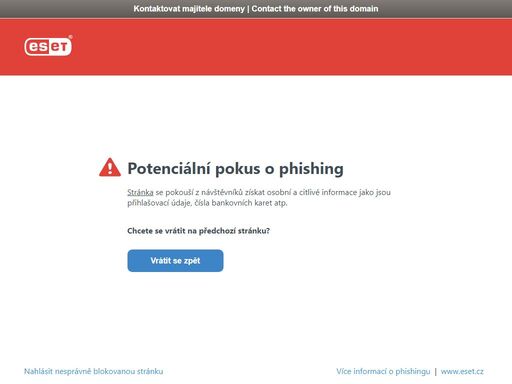Screen dimensions: 512x384
Task: Open 'Contact the owner of this domain' link
Action: pos(315,9)
